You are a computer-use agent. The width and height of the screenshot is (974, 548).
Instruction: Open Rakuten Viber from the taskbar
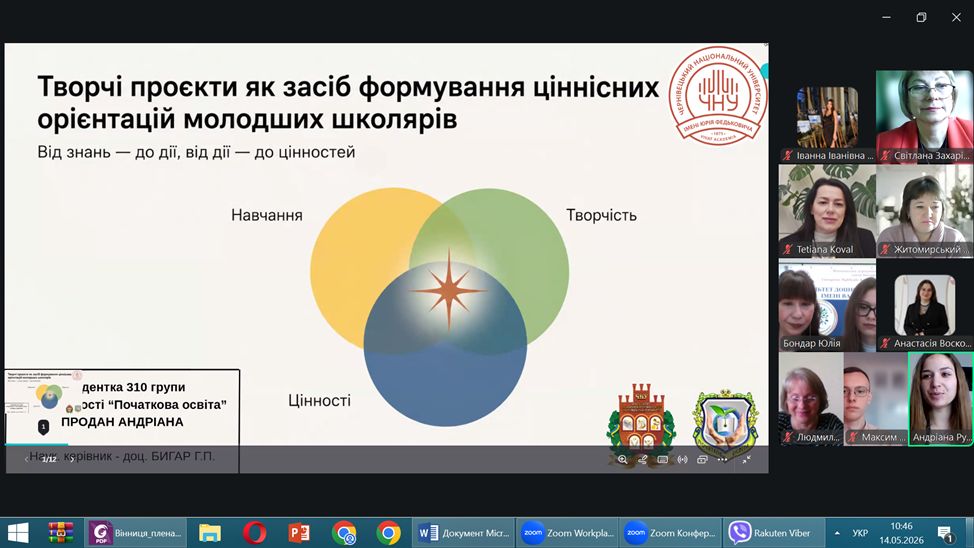coord(774,532)
